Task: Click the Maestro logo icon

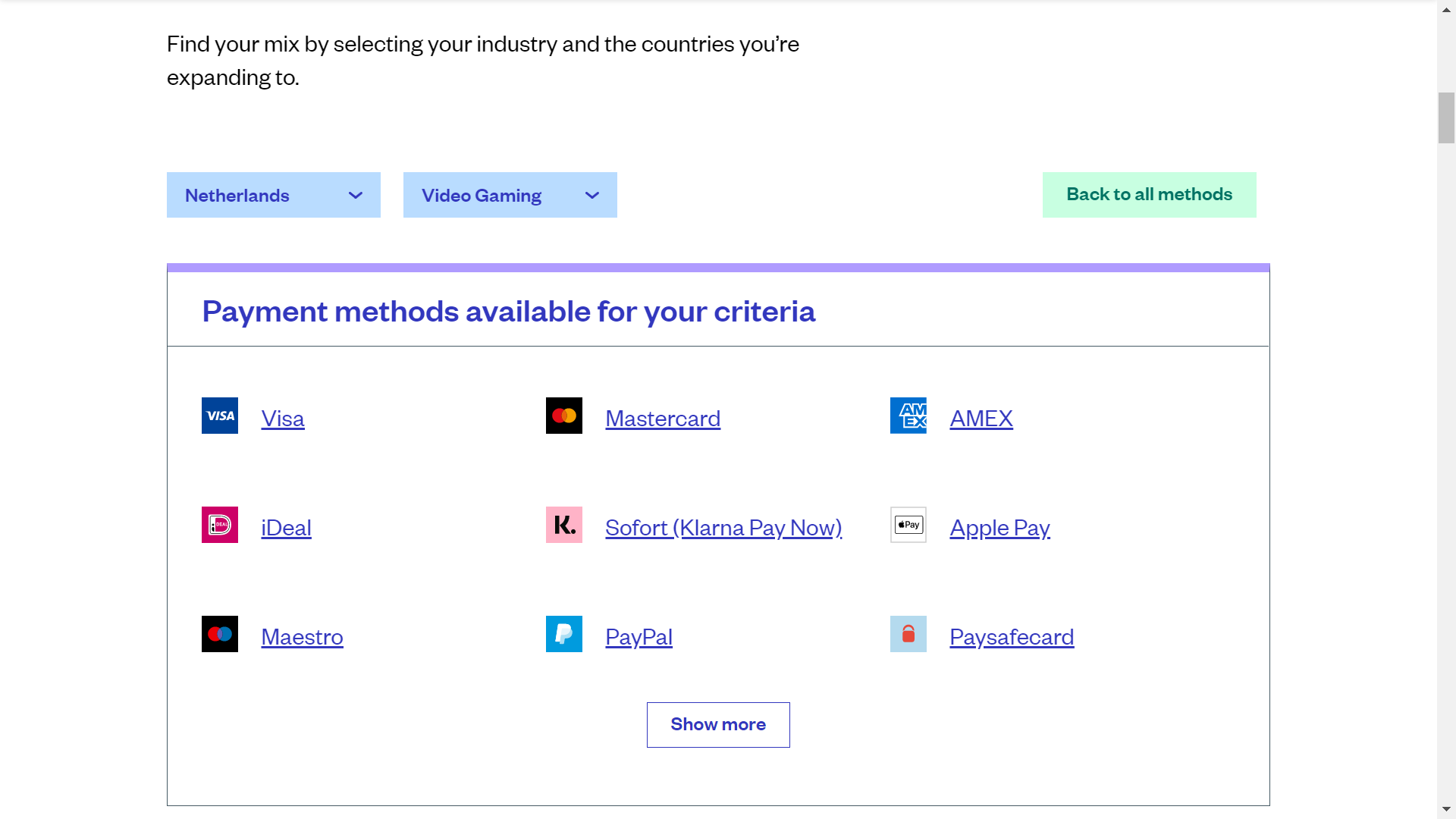Action: (x=220, y=634)
